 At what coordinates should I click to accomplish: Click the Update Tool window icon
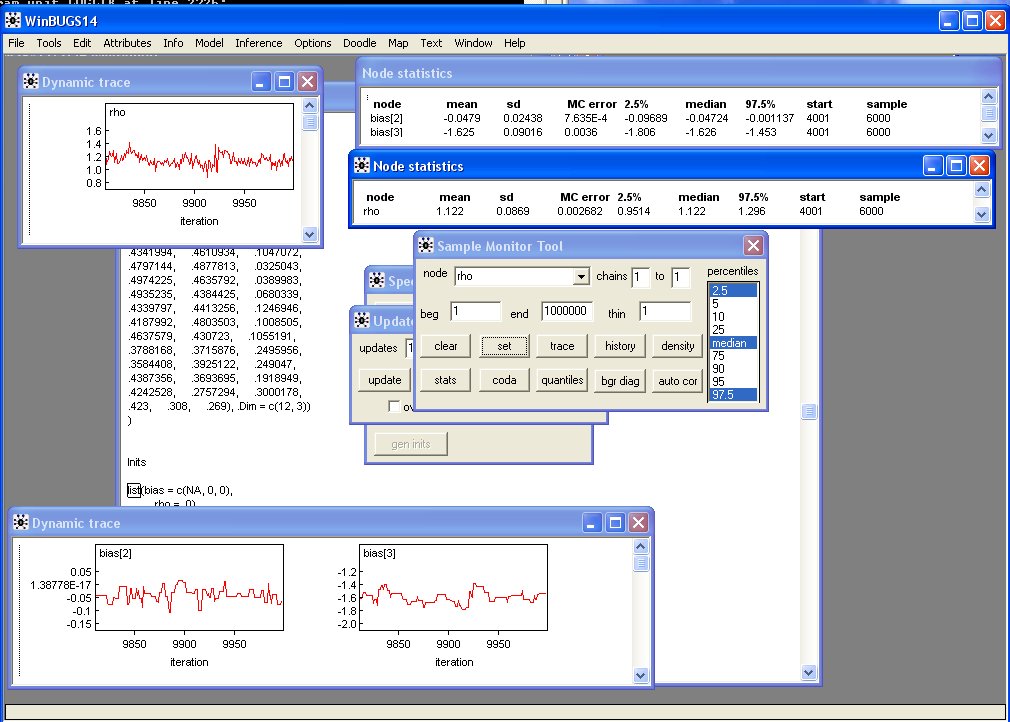[x=362, y=321]
